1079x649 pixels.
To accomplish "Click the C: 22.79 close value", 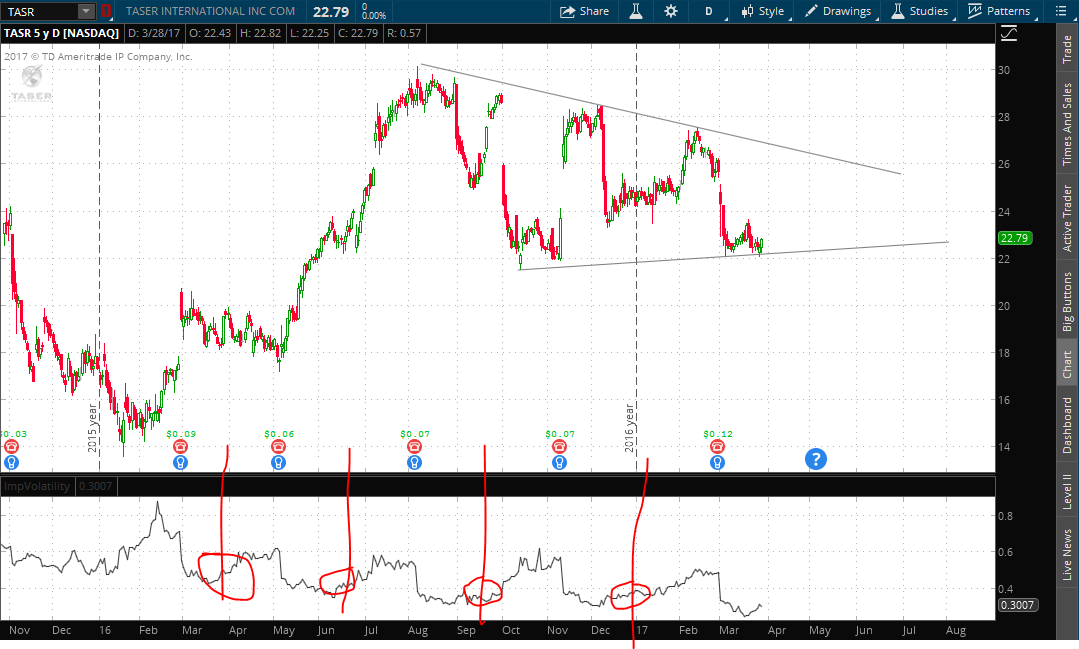I will click(x=358, y=33).
